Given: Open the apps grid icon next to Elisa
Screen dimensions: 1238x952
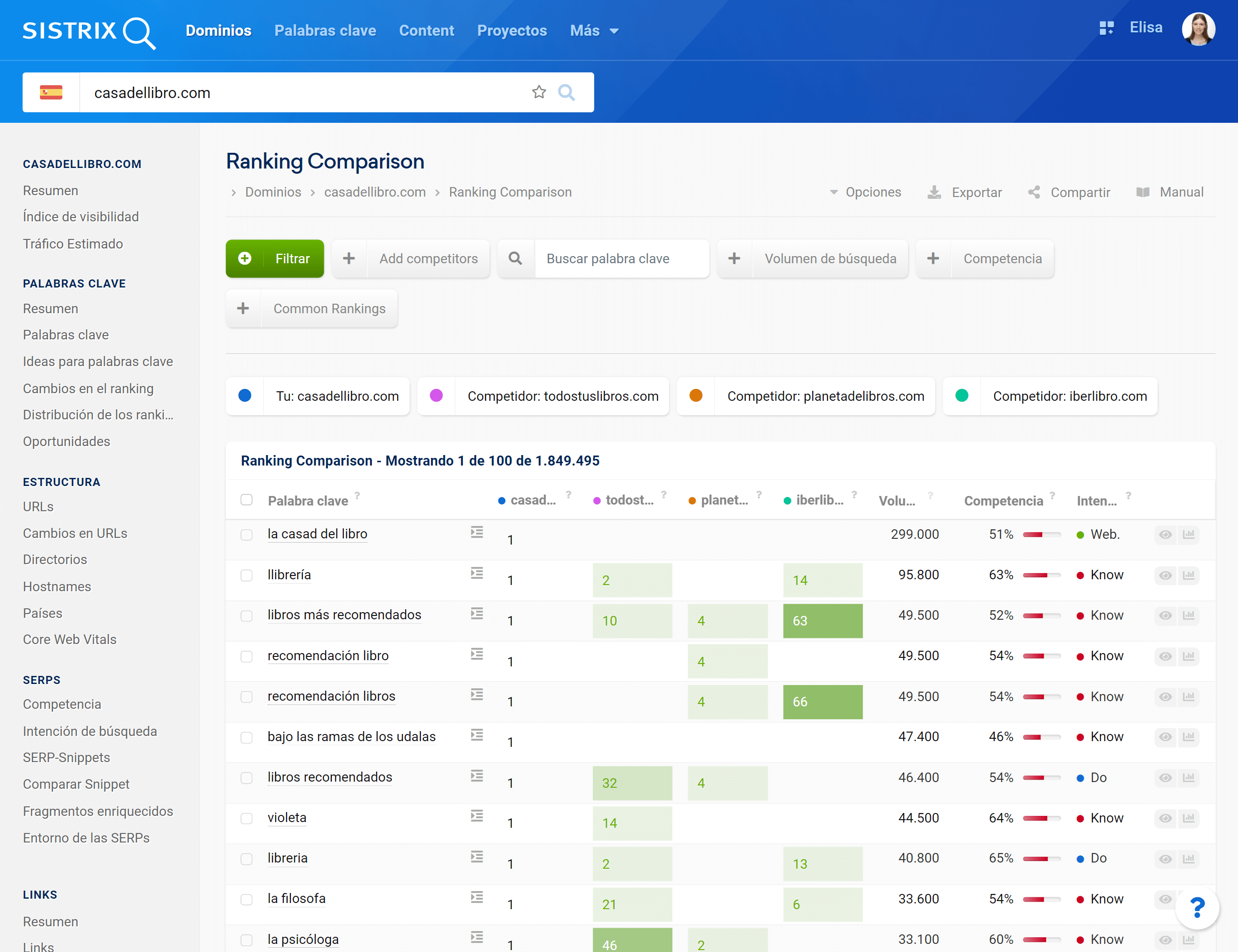Looking at the screenshot, I should [x=1106, y=28].
